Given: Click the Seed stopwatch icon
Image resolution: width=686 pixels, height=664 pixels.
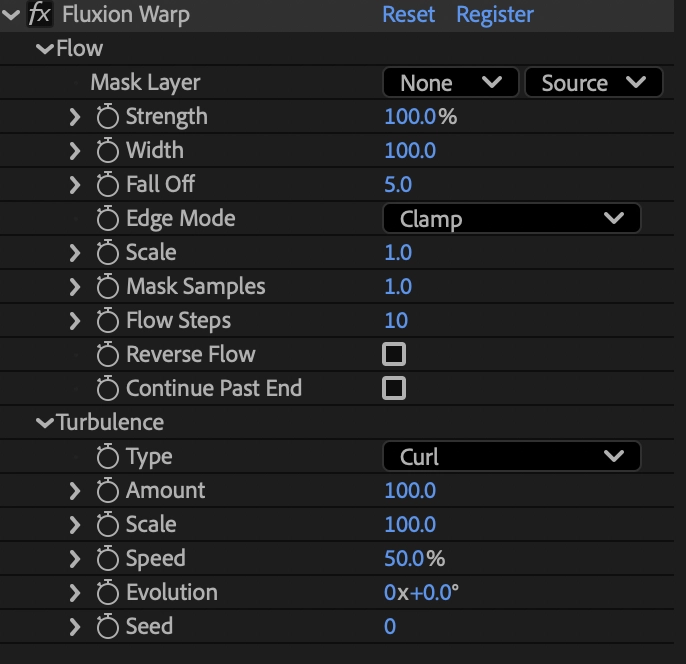Looking at the screenshot, I should (x=108, y=627).
